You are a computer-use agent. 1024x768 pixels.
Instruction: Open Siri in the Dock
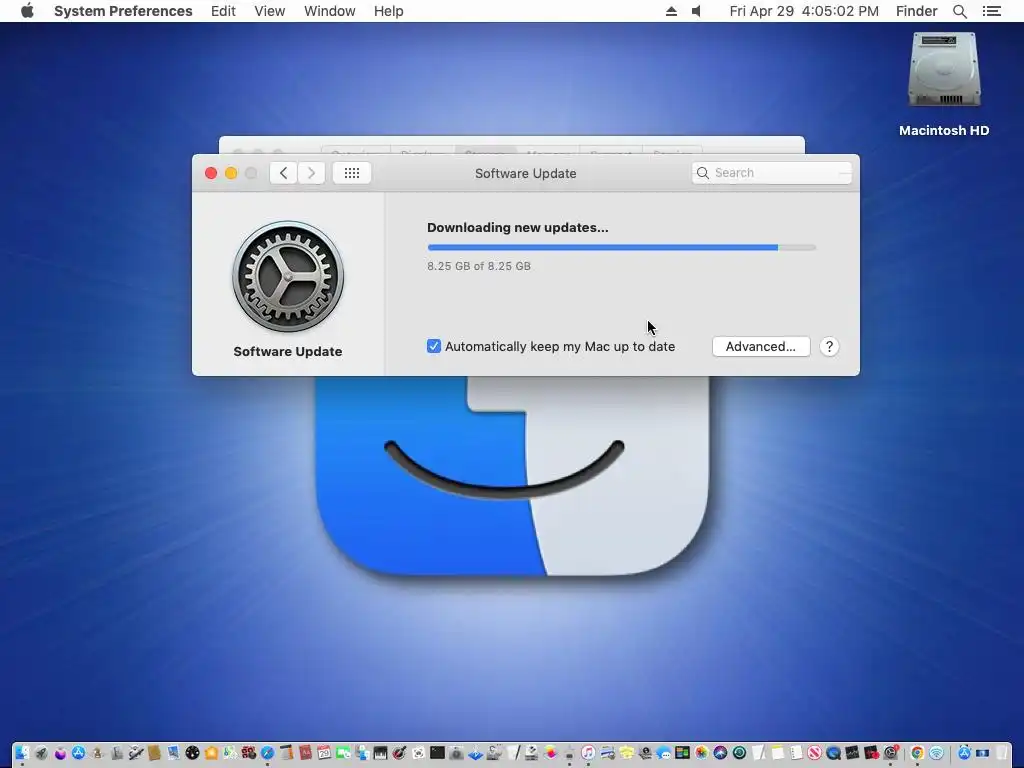pos(720,753)
